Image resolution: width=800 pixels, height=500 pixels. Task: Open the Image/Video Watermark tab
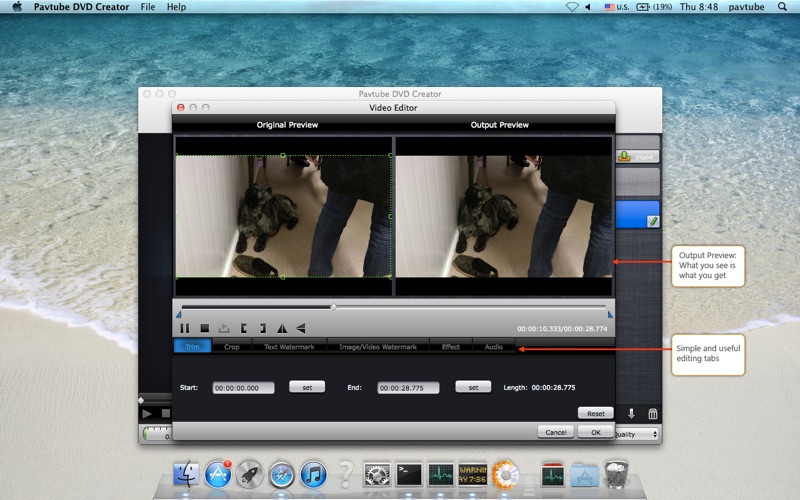click(378, 346)
